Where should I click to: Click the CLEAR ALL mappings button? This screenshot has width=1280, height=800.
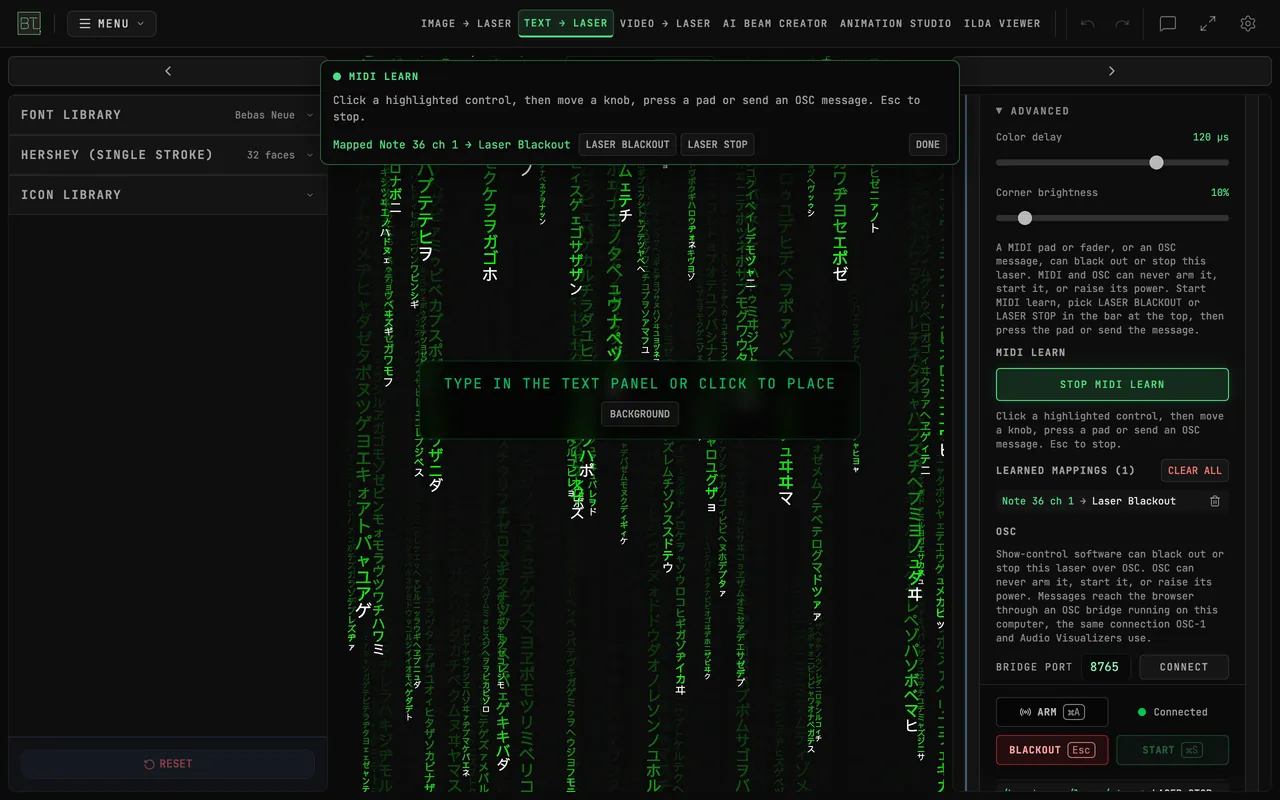pyautogui.click(x=1195, y=471)
